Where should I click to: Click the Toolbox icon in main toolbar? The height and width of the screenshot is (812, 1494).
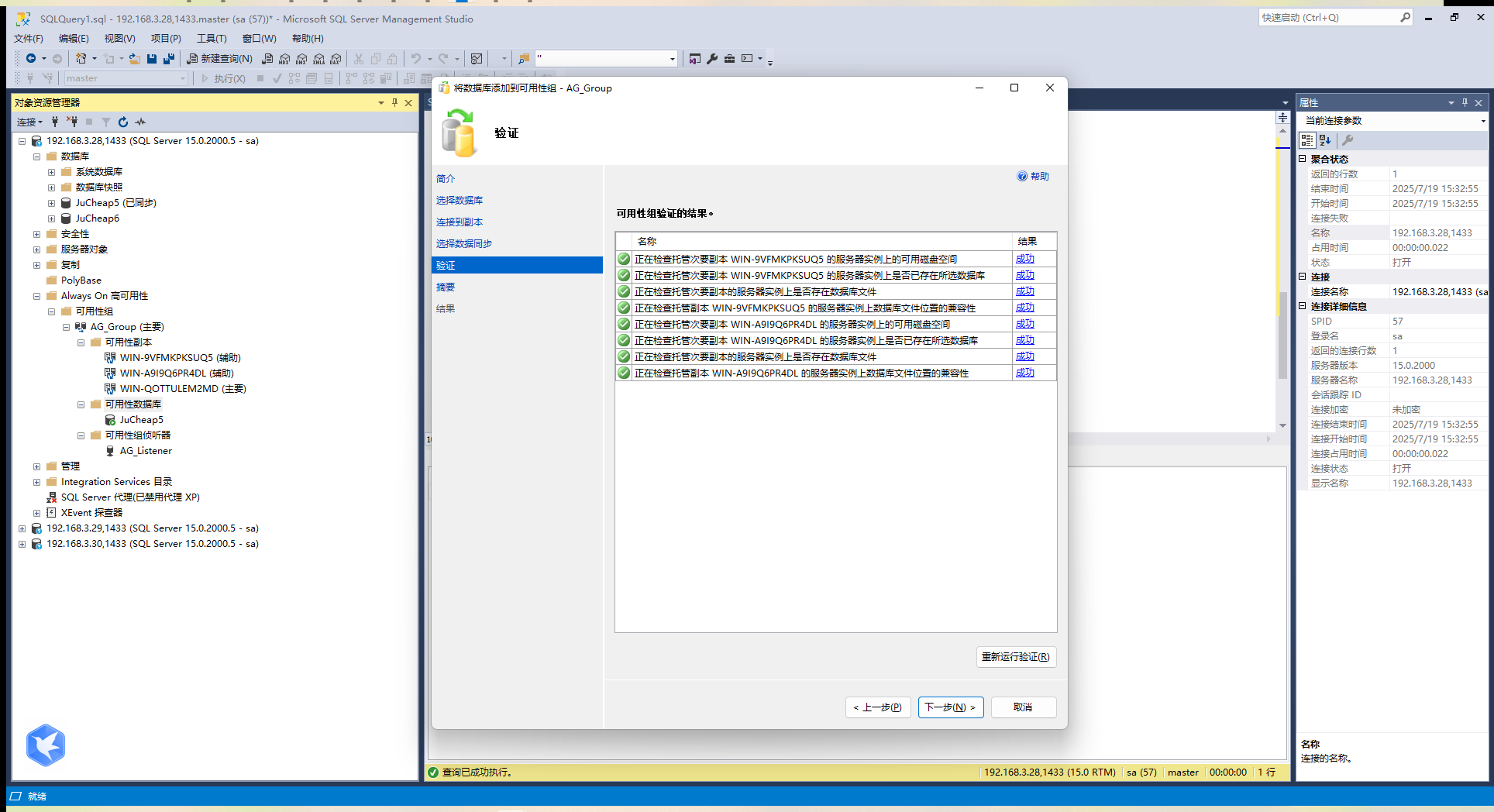click(x=729, y=58)
